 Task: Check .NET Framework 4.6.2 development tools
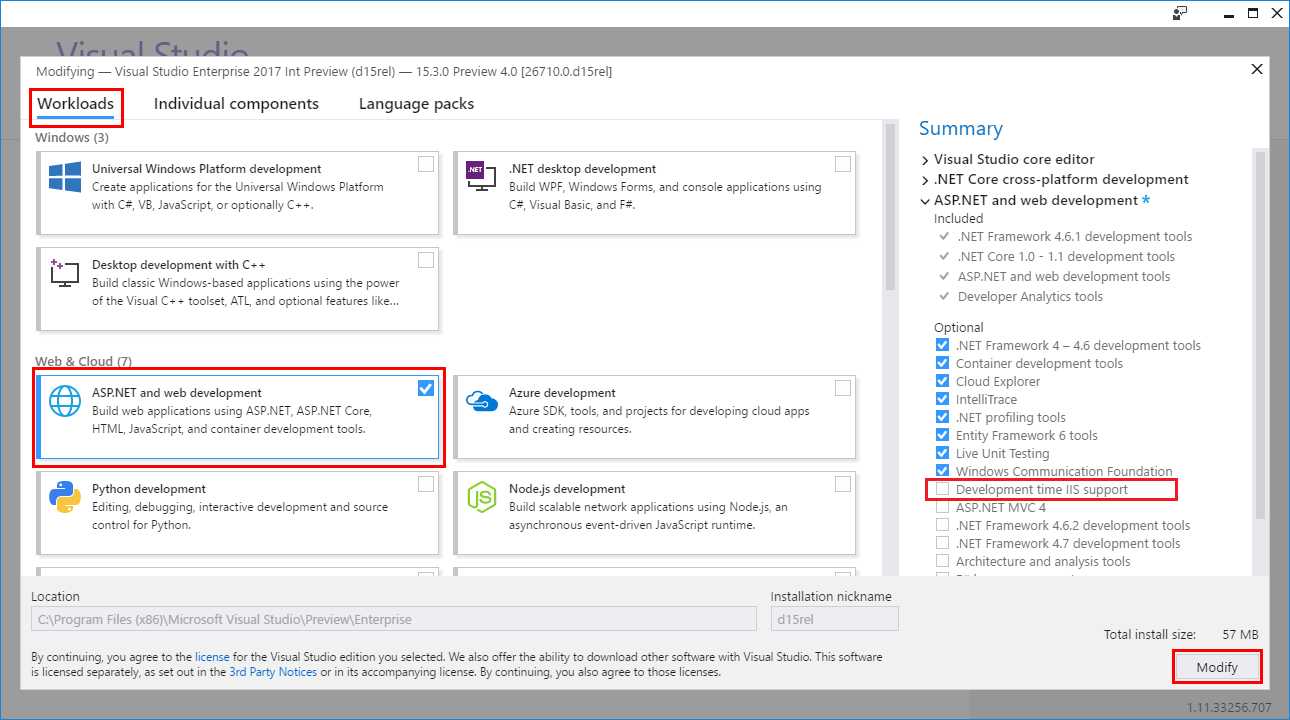(x=942, y=526)
